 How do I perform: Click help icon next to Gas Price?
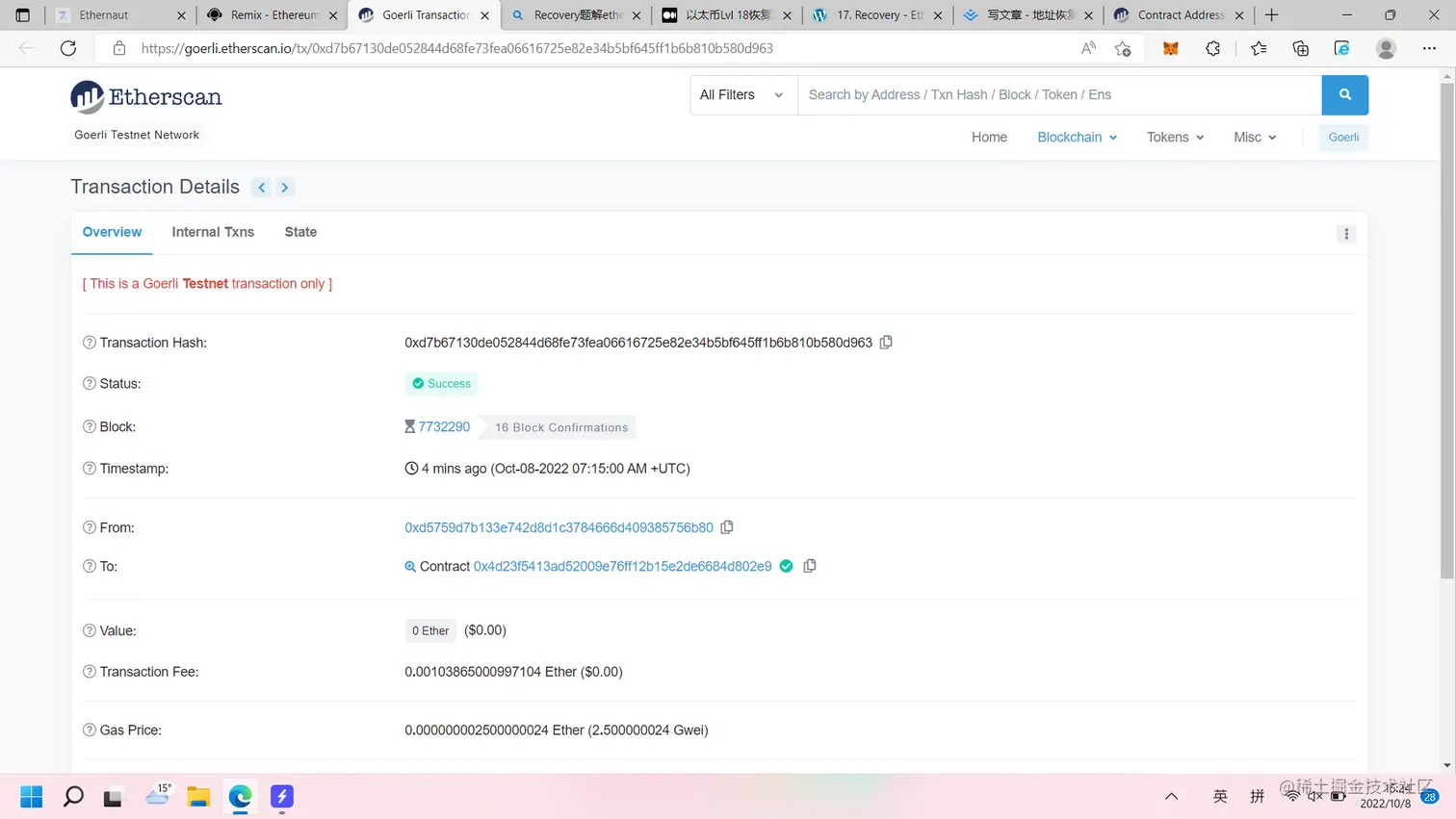tap(90, 729)
